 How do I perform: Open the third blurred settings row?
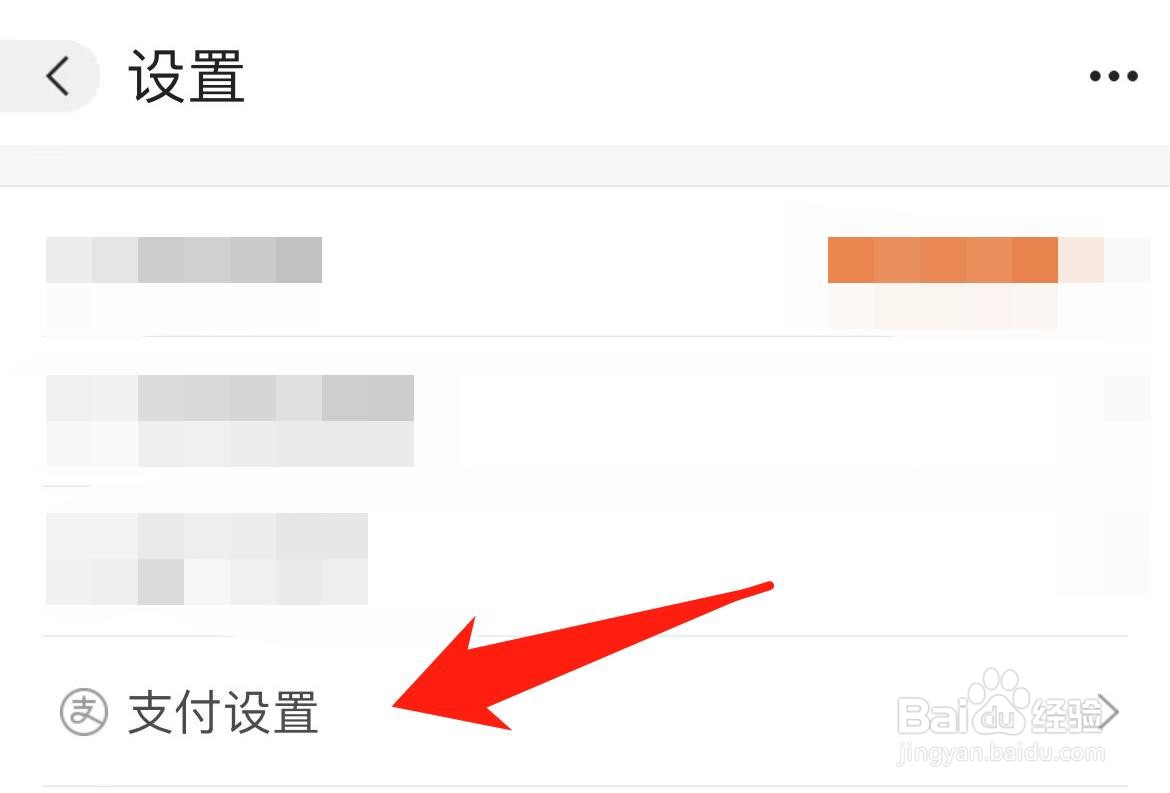pyautogui.click(x=585, y=560)
